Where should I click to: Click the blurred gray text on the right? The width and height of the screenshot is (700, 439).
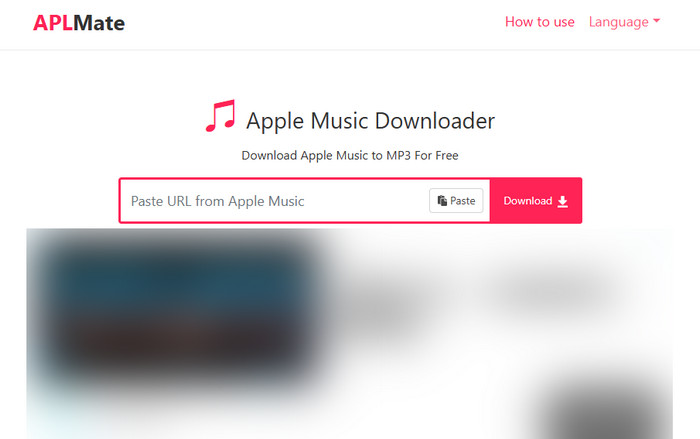(554, 290)
